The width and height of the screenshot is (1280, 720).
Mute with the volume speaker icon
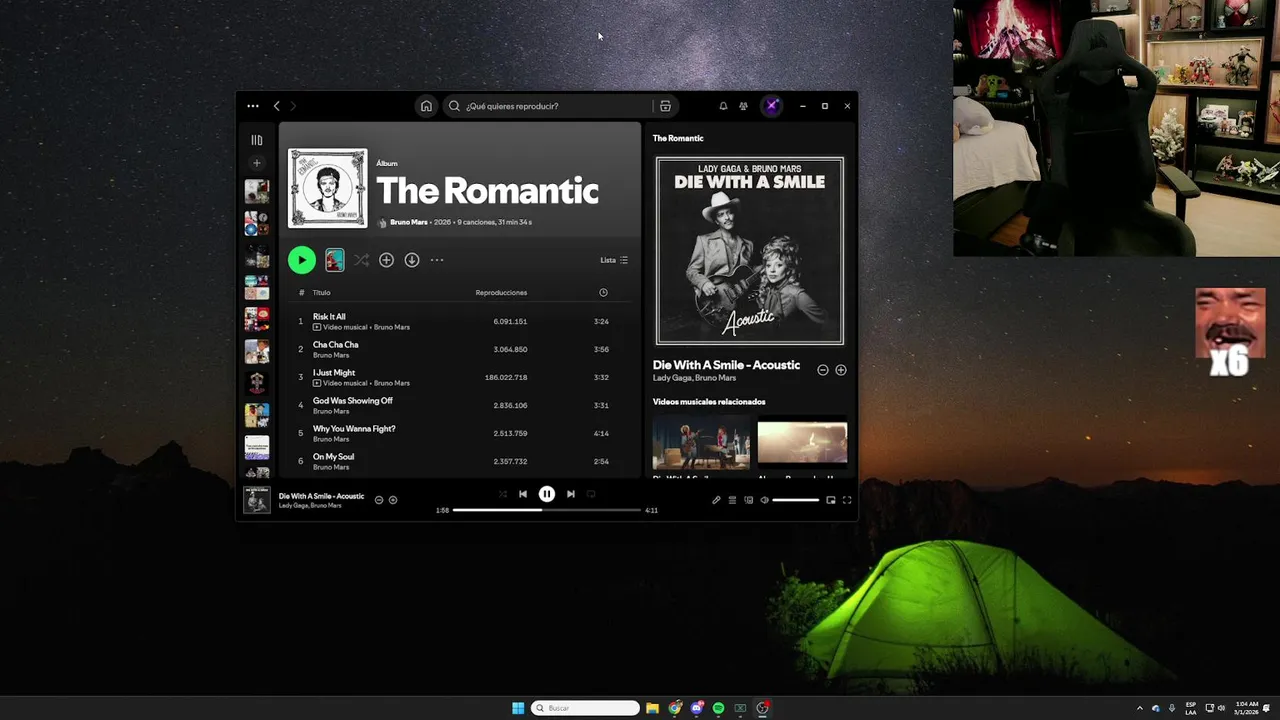tap(765, 500)
